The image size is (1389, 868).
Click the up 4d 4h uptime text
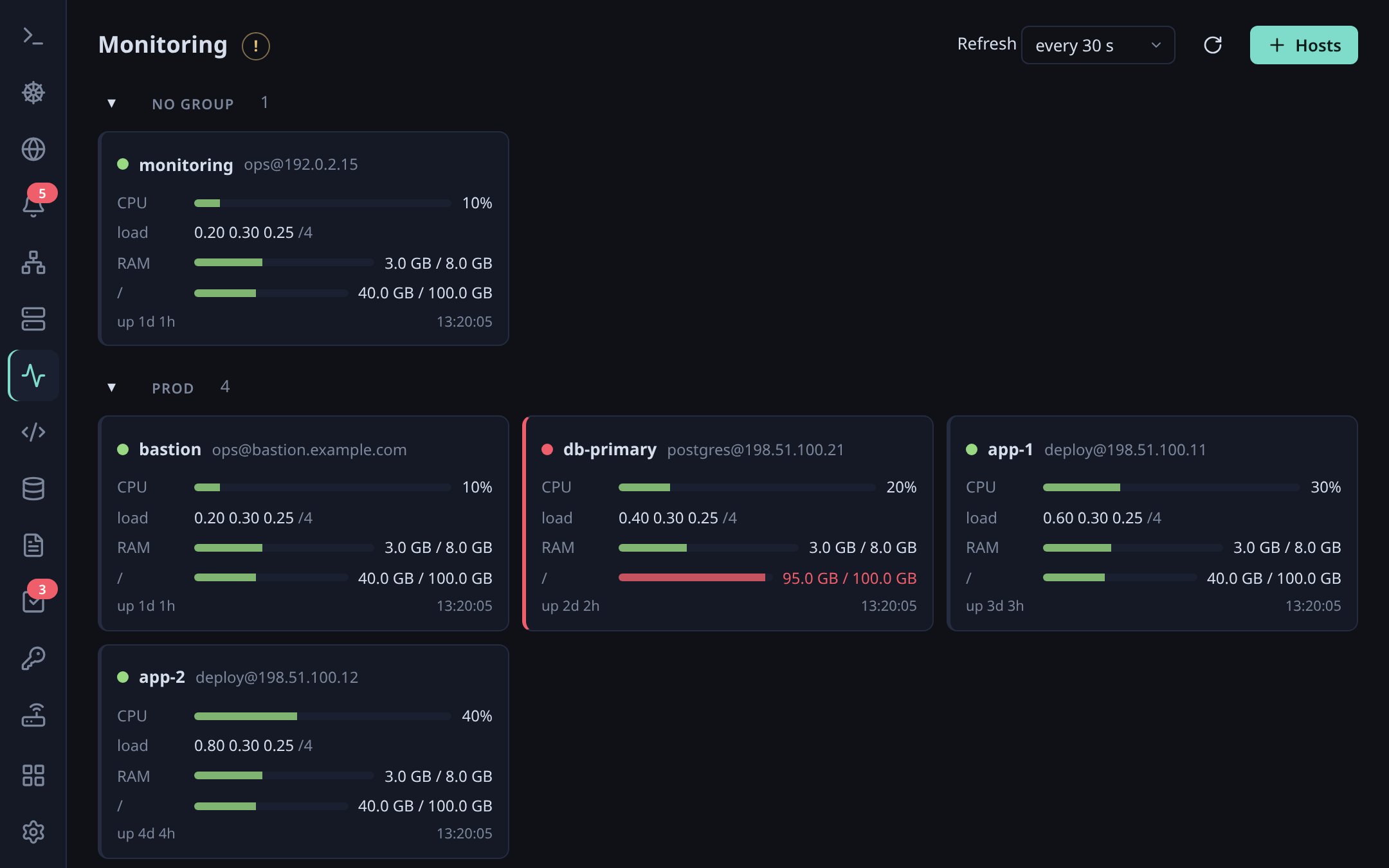[x=146, y=833]
